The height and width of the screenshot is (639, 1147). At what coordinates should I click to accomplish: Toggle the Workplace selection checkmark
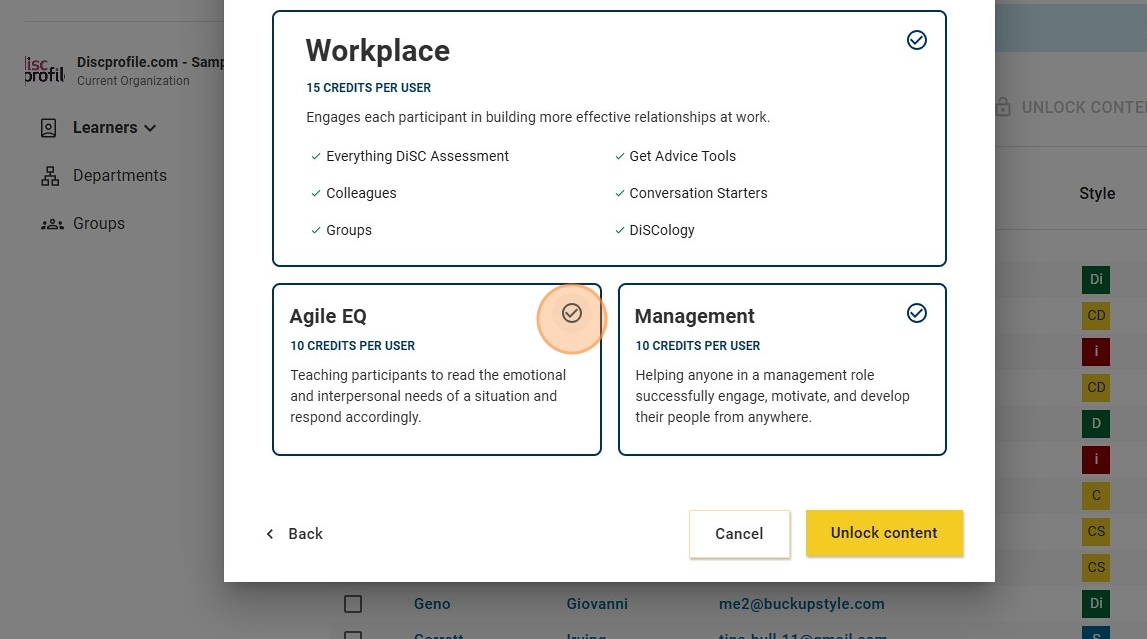point(917,39)
